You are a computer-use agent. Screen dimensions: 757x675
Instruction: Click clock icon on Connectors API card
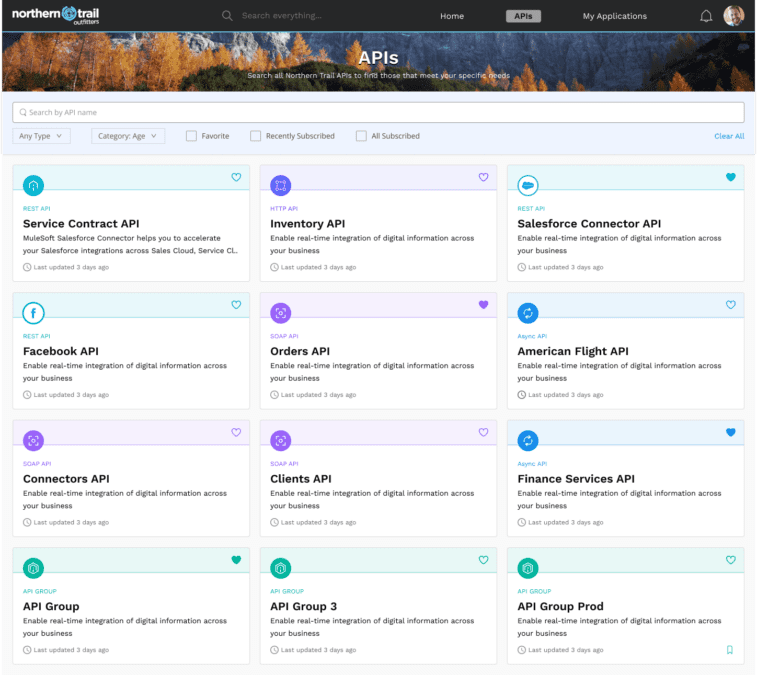point(27,522)
